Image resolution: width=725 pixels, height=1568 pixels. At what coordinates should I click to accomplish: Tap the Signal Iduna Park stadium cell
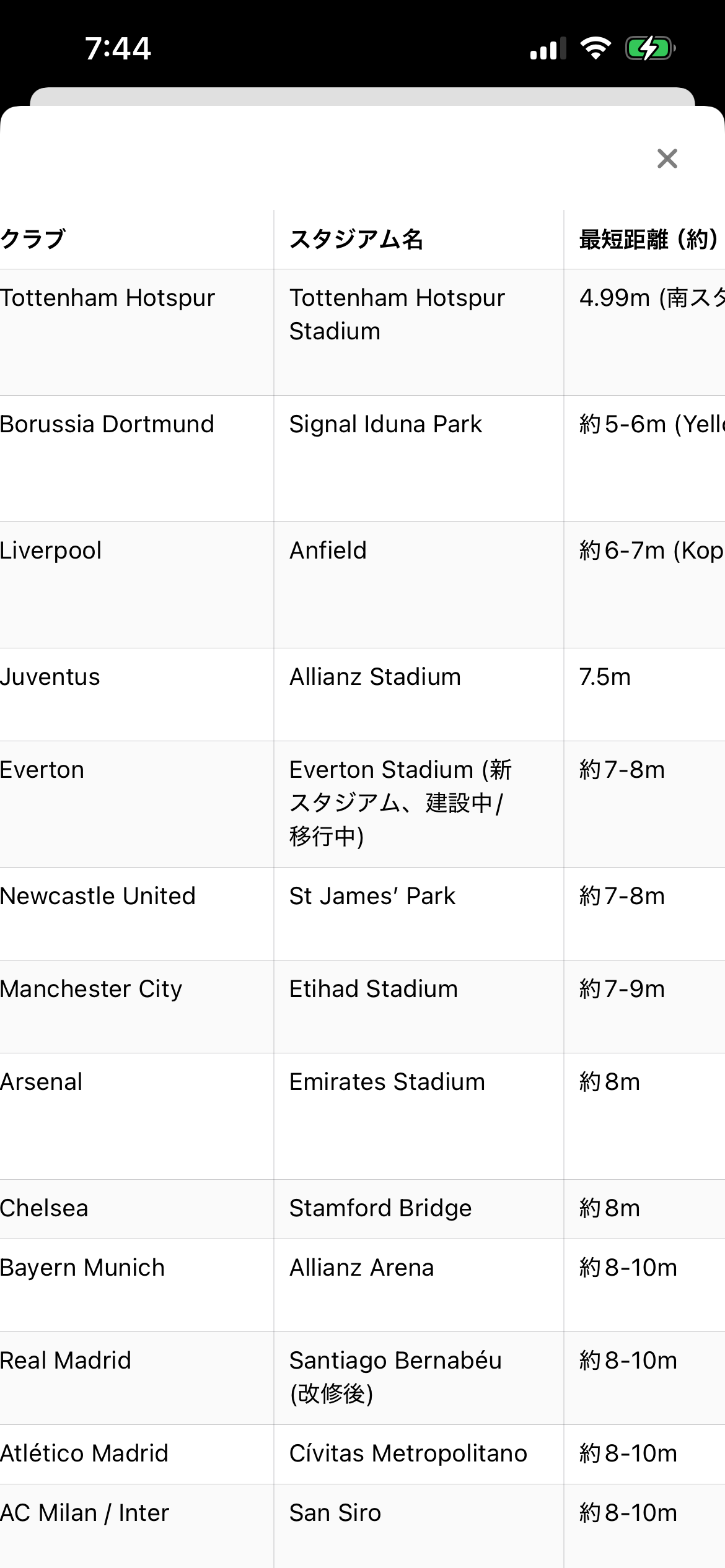[385, 425]
